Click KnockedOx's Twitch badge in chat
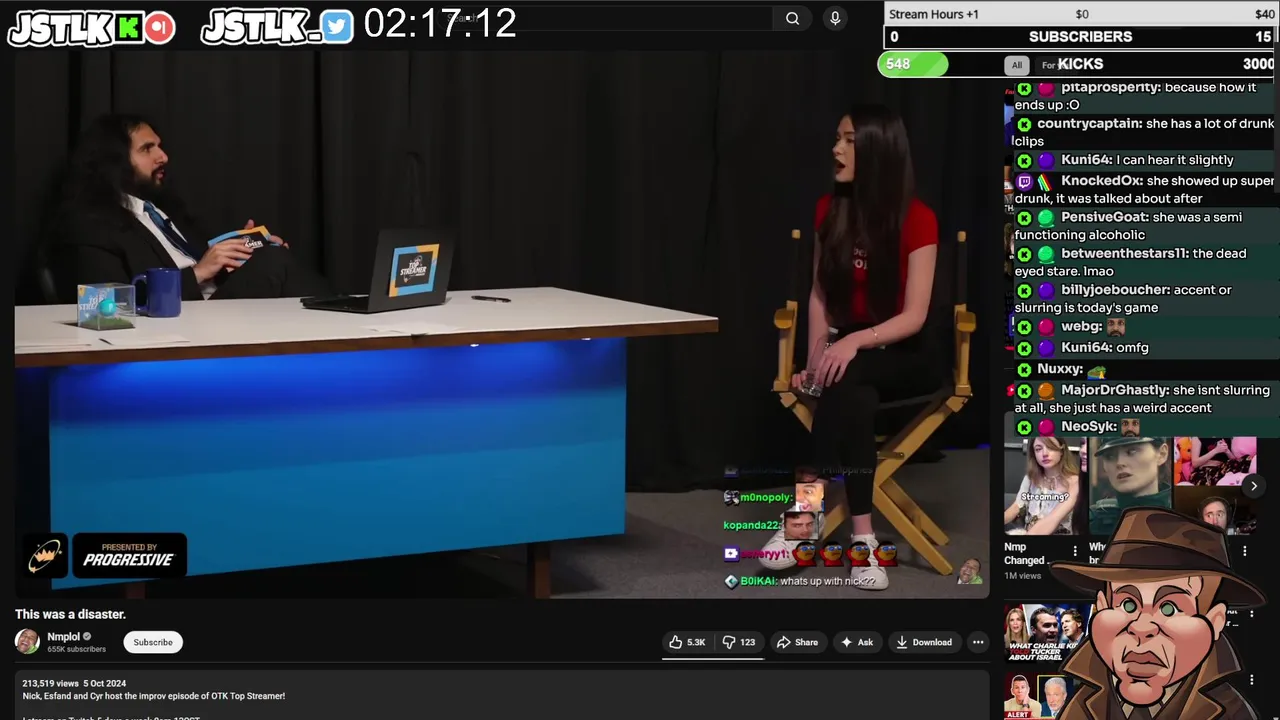The image size is (1280, 720). [1024, 182]
